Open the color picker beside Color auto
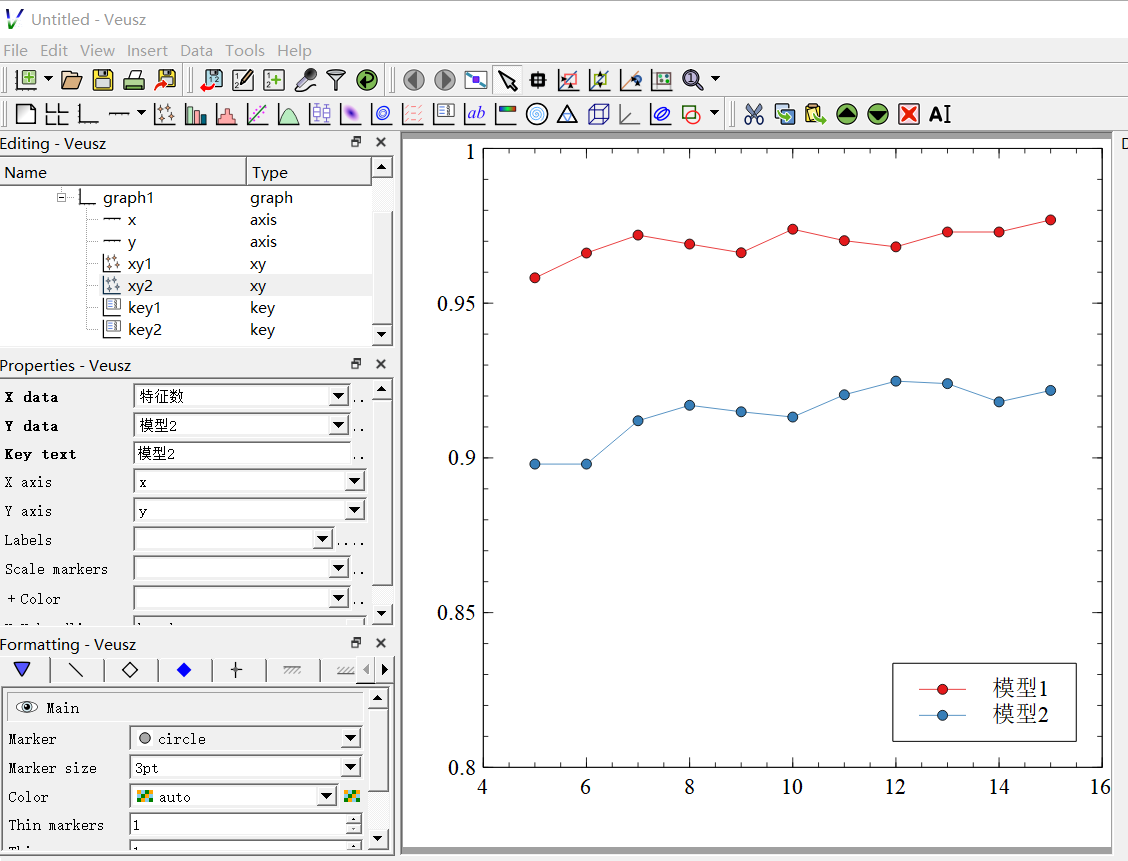The width and height of the screenshot is (1128, 861). click(352, 796)
